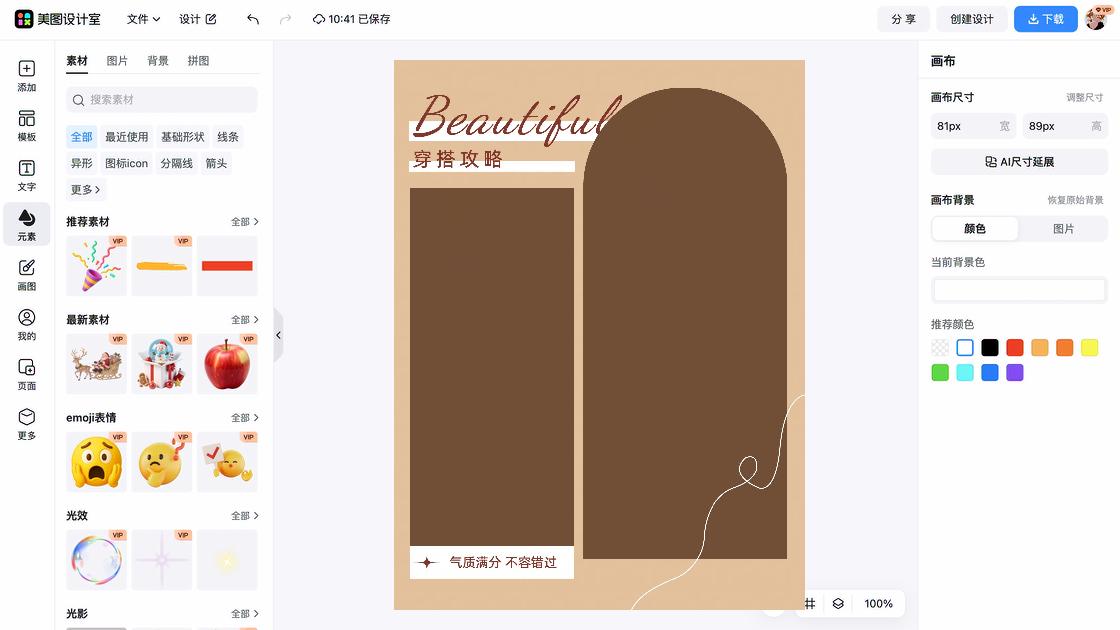1120x630 pixels.
Task: Select the party popper element thumbnail
Action: click(96, 266)
